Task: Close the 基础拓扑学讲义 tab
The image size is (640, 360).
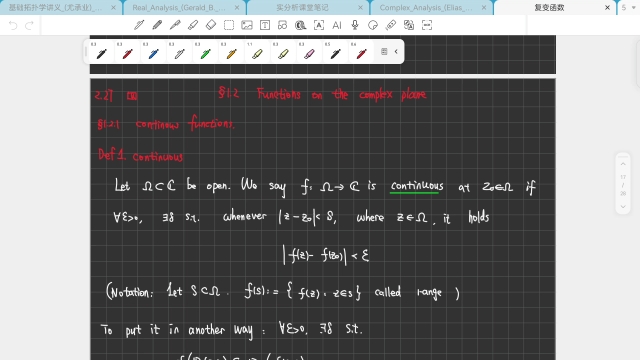Action: tap(113, 7)
